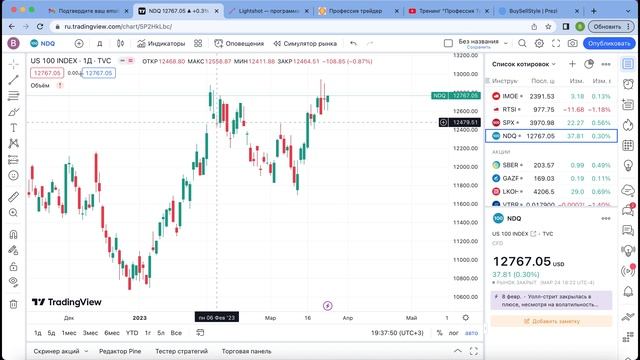The height and width of the screenshot is (360, 640).
Task: Select the zoom in tool
Action: point(13,213)
